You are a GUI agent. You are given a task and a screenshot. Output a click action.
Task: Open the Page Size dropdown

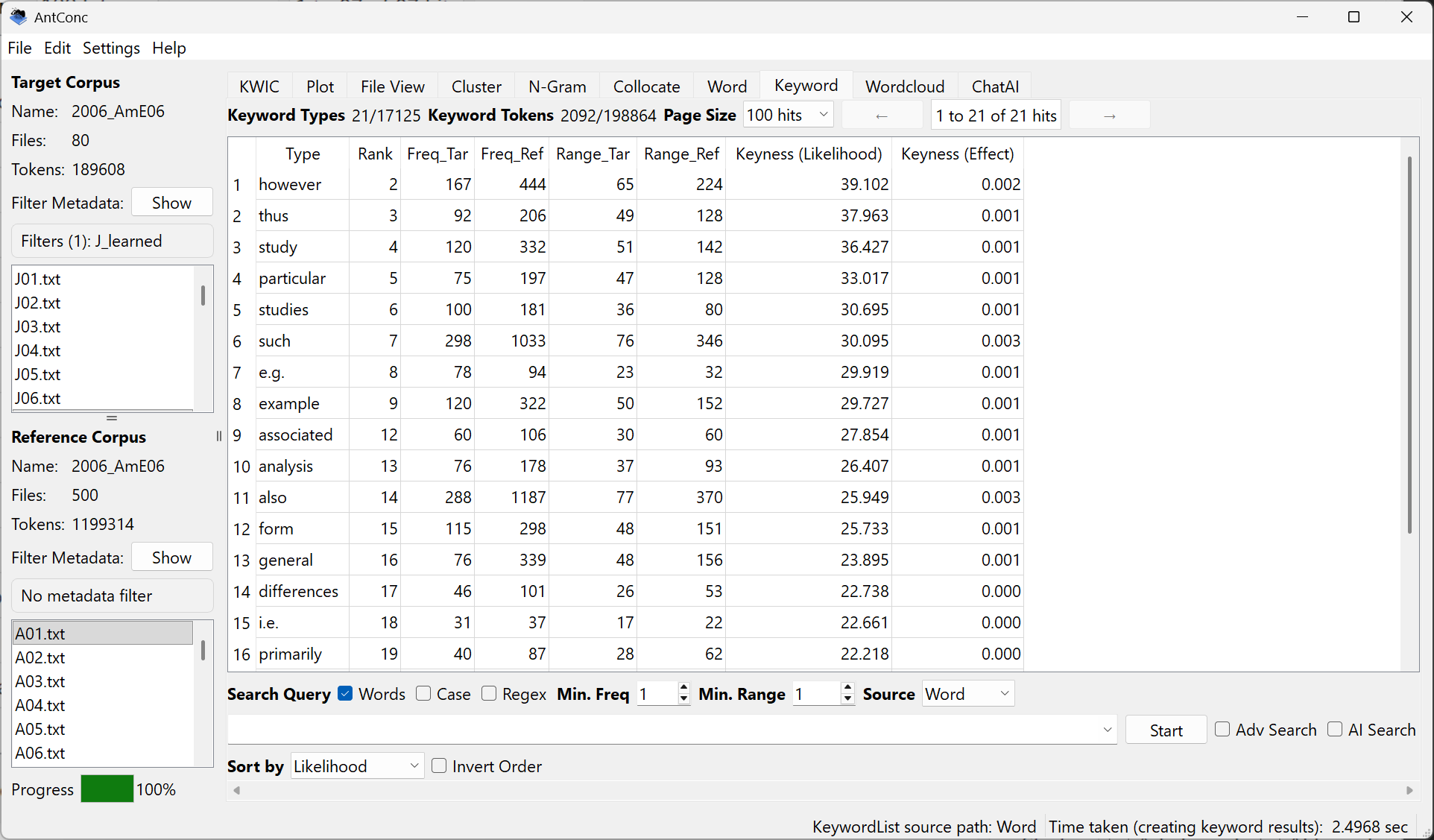click(x=788, y=116)
